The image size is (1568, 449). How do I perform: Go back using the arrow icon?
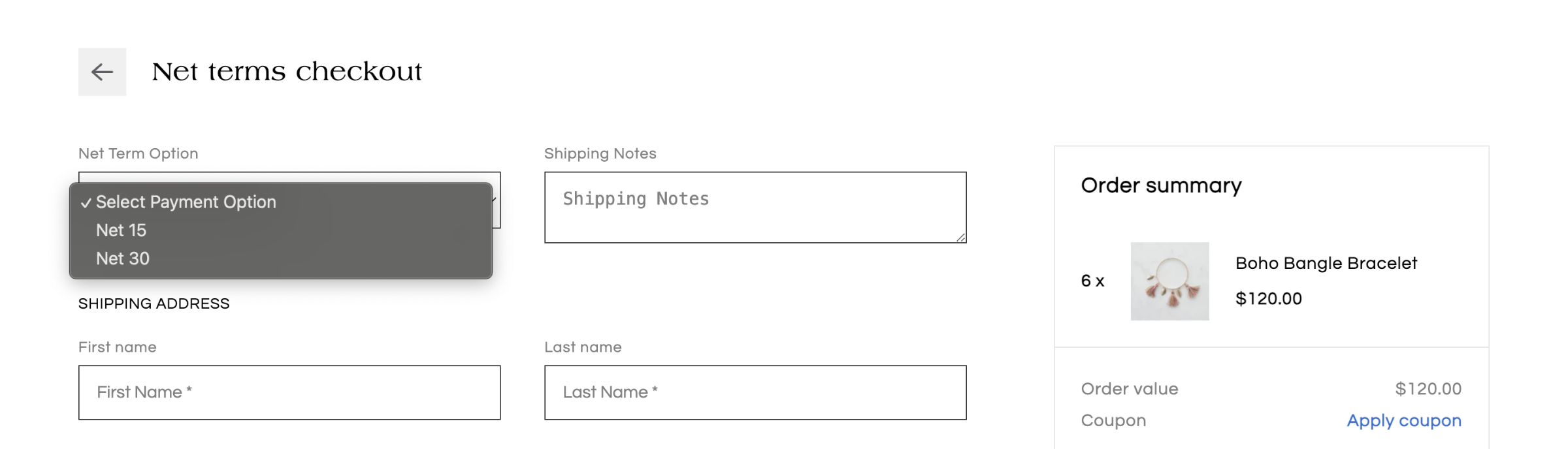(102, 72)
